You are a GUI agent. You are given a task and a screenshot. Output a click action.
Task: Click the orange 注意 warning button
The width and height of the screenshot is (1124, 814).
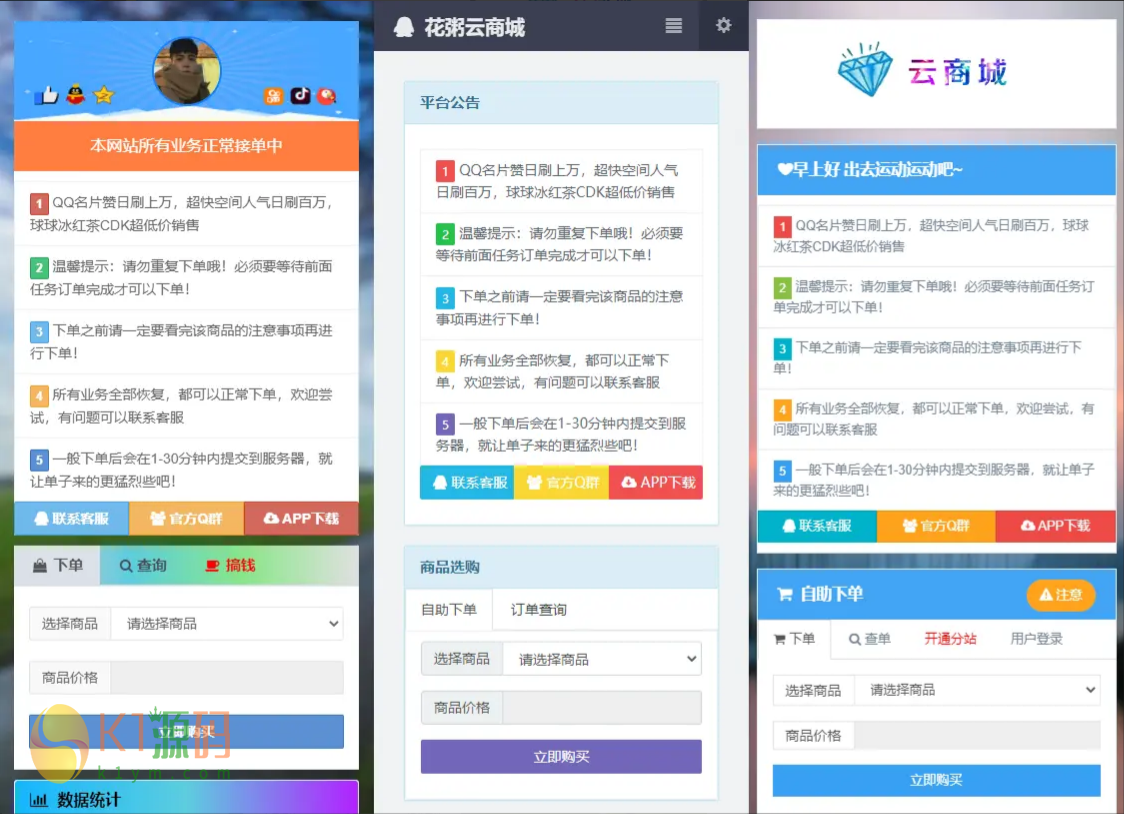[x=1061, y=595]
